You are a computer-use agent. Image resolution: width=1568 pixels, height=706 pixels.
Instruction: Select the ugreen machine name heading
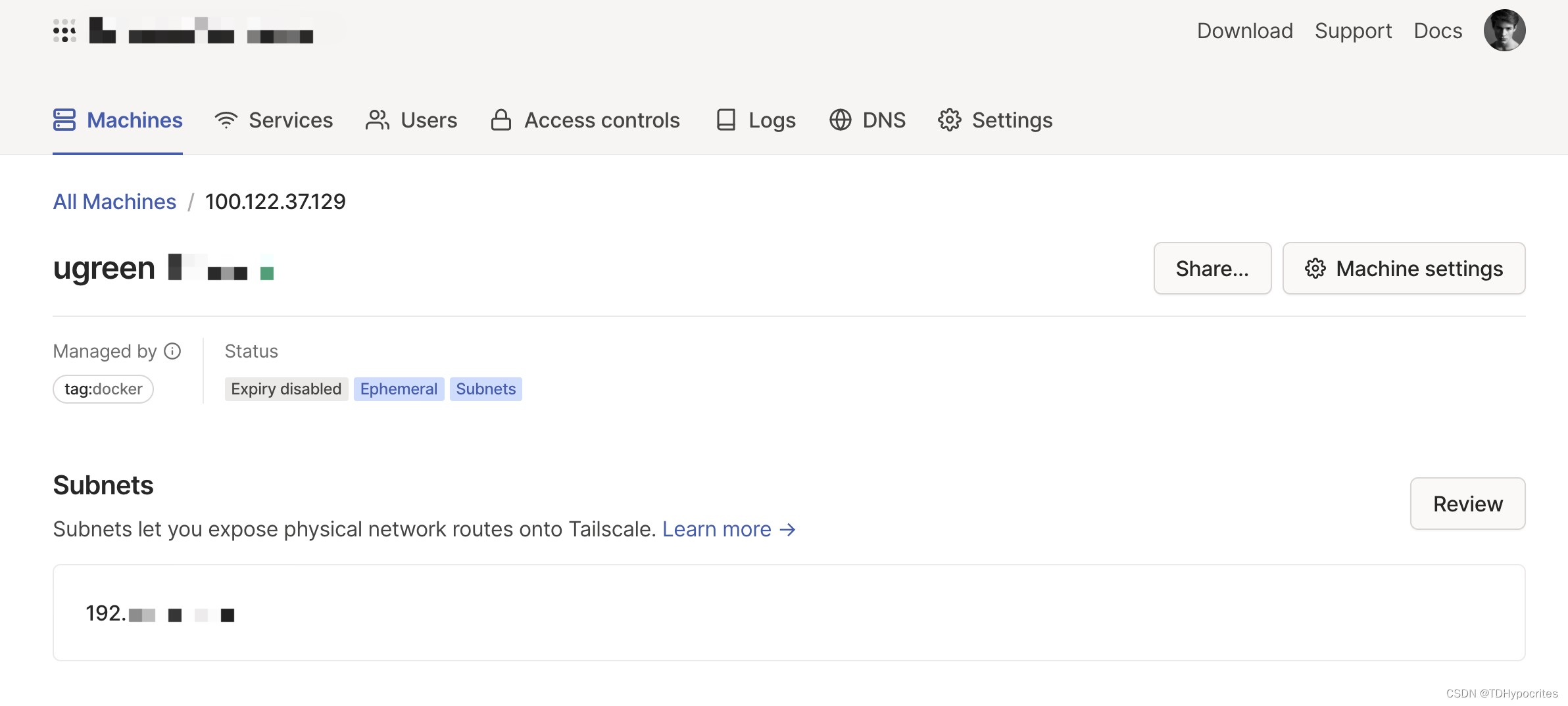tap(104, 268)
